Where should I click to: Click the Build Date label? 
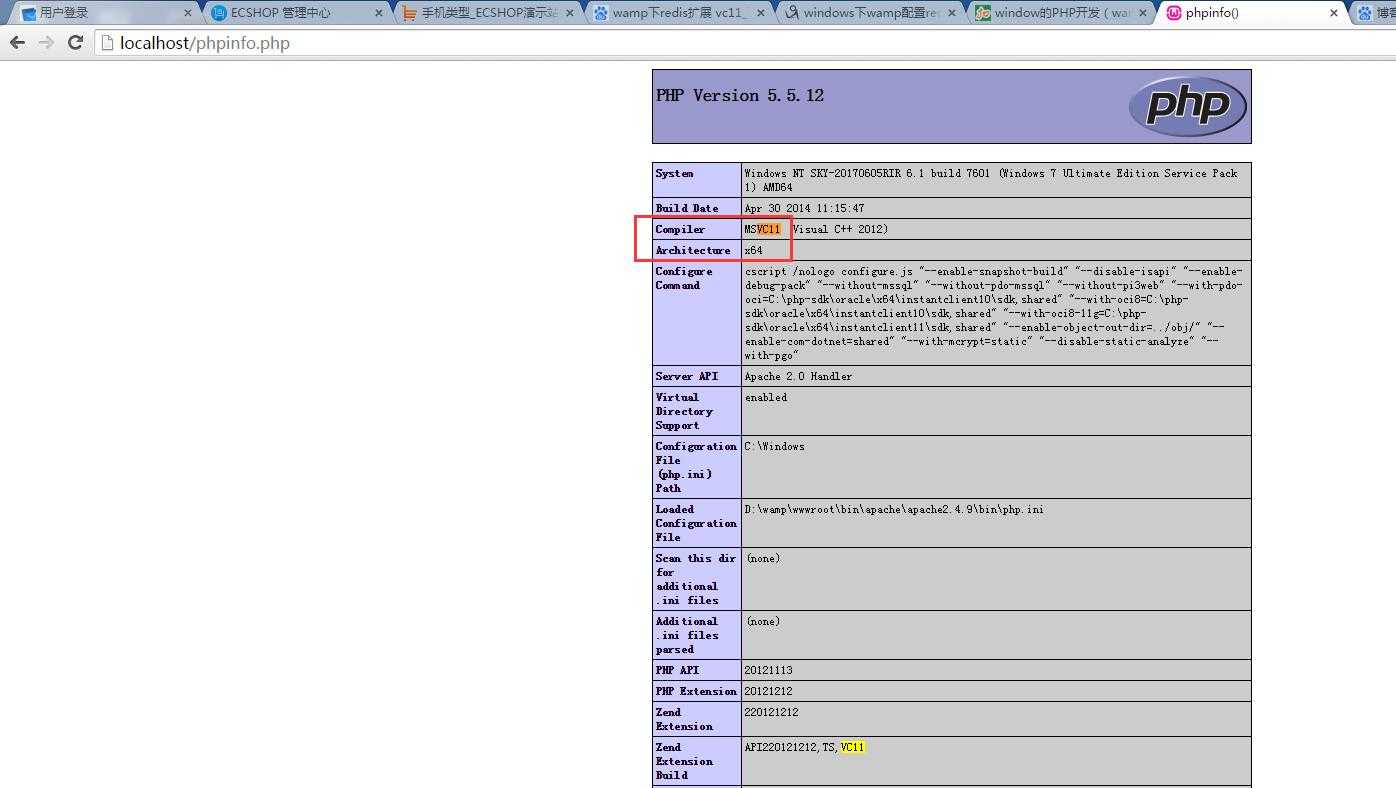[687, 209]
